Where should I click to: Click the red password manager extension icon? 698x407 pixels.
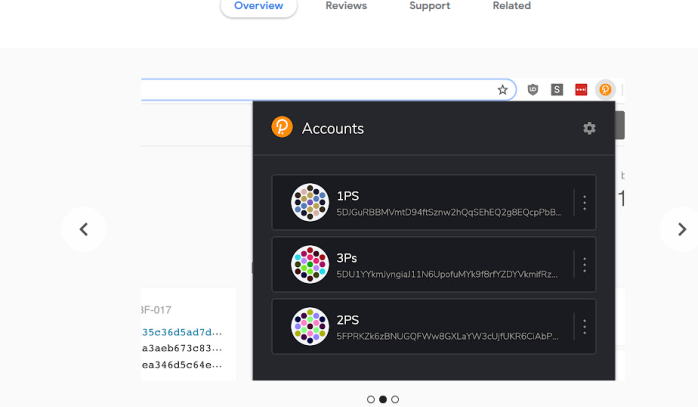coord(581,90)
